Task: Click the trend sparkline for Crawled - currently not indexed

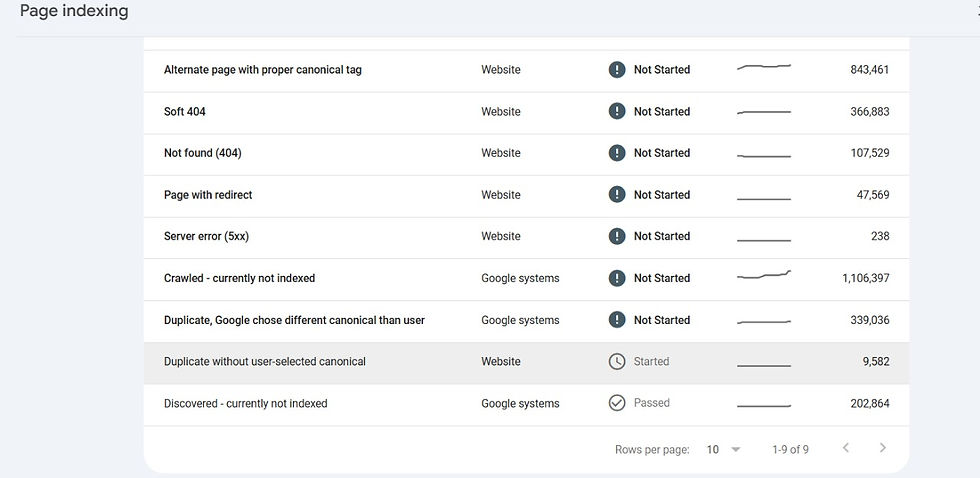Action: (764, 276)
